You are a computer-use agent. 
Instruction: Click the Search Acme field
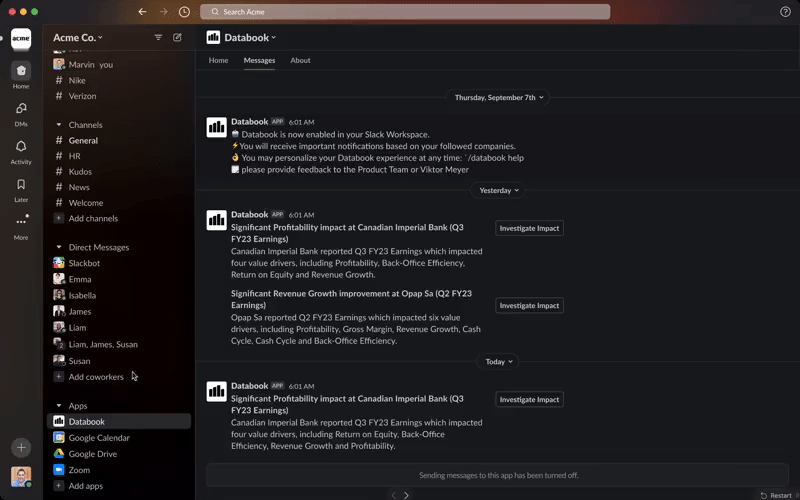tap(405, 12)
